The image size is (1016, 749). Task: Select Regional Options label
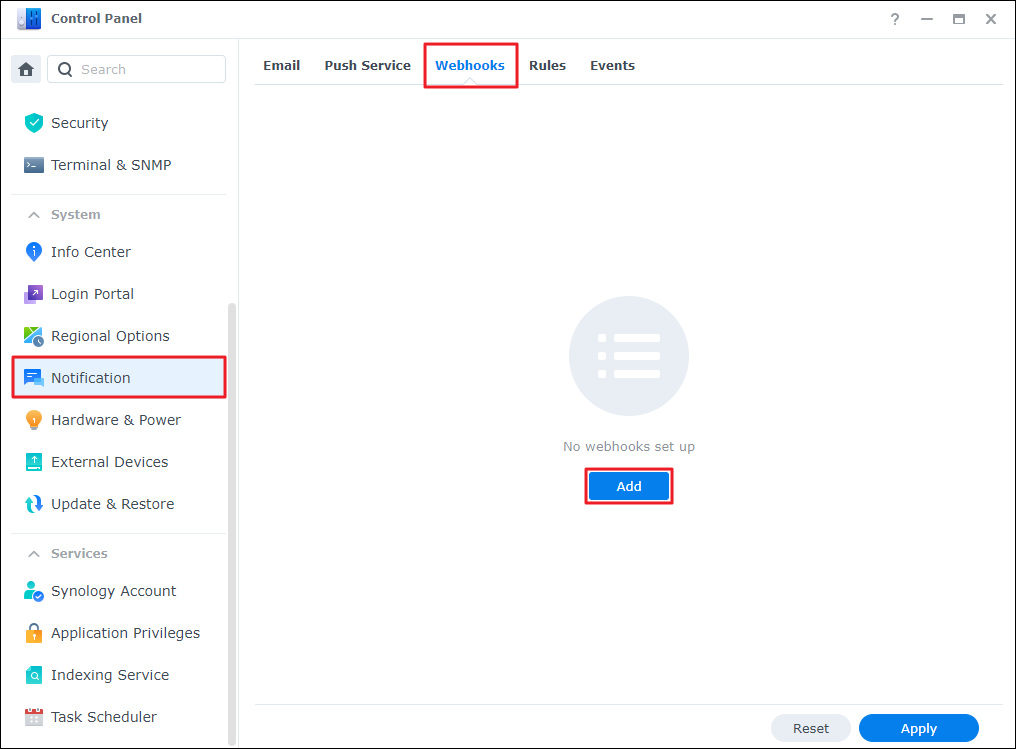110,336
